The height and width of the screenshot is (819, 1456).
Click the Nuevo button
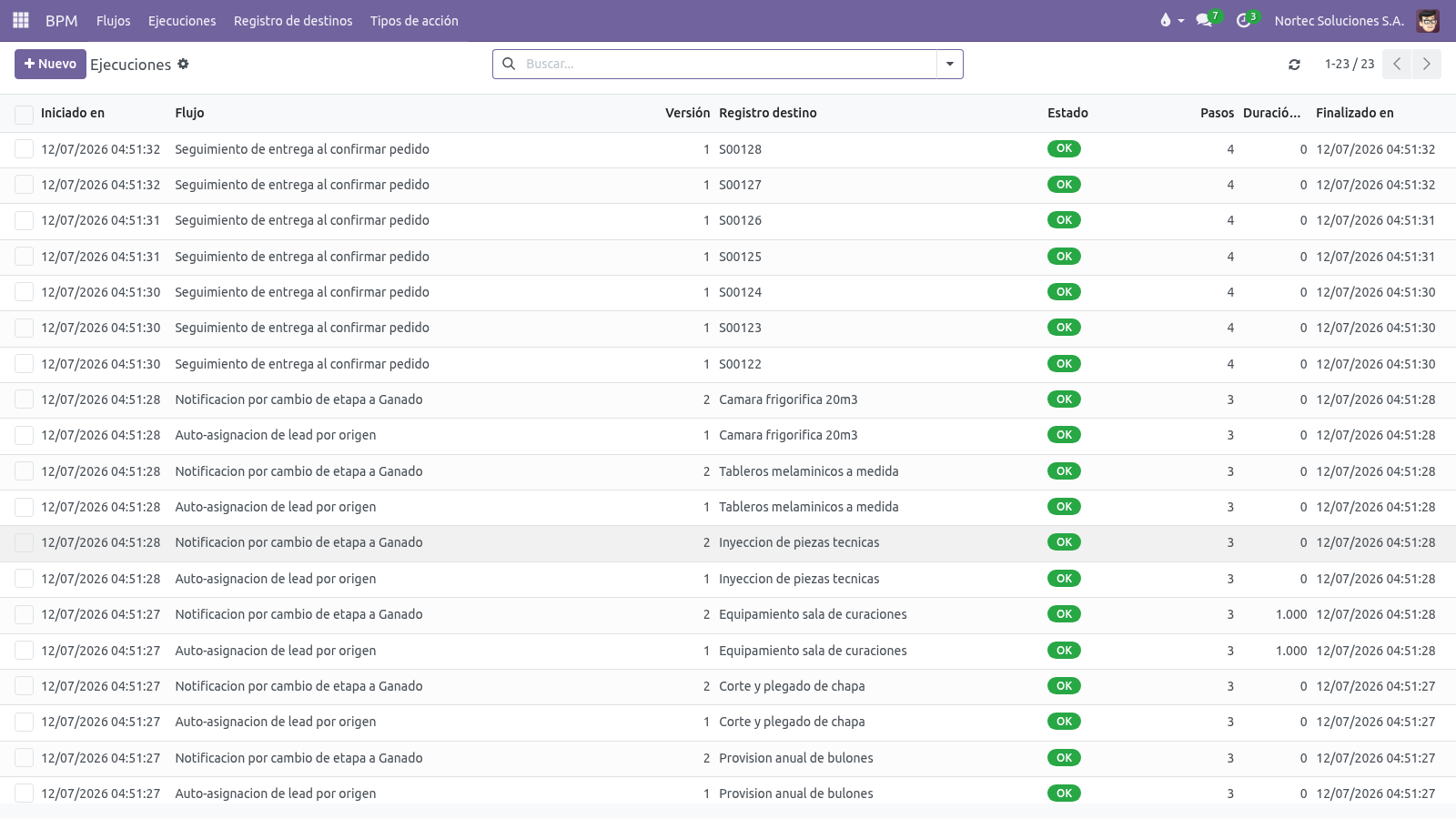pos(50,64)
